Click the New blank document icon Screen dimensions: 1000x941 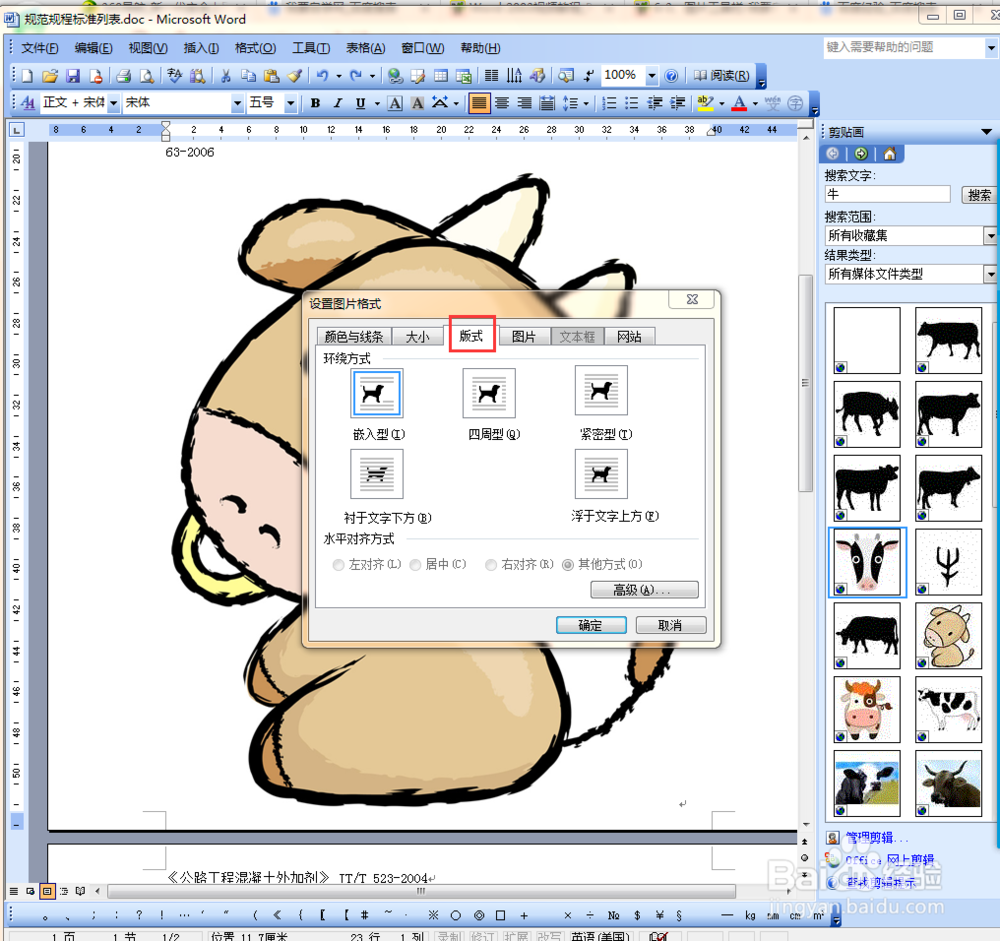coord(27,76)
